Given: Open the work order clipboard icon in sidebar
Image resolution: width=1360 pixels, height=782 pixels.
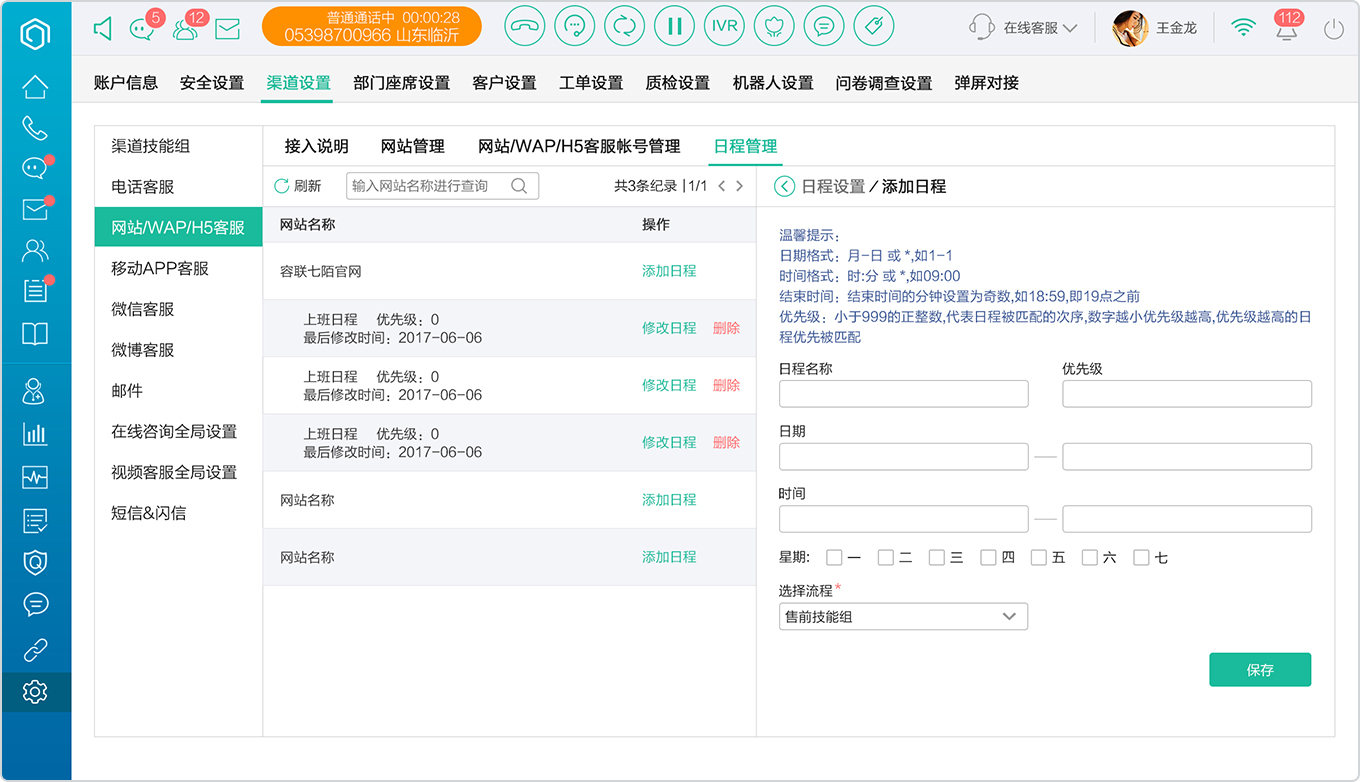Looking at the screenshot, I should click(36, 290).
